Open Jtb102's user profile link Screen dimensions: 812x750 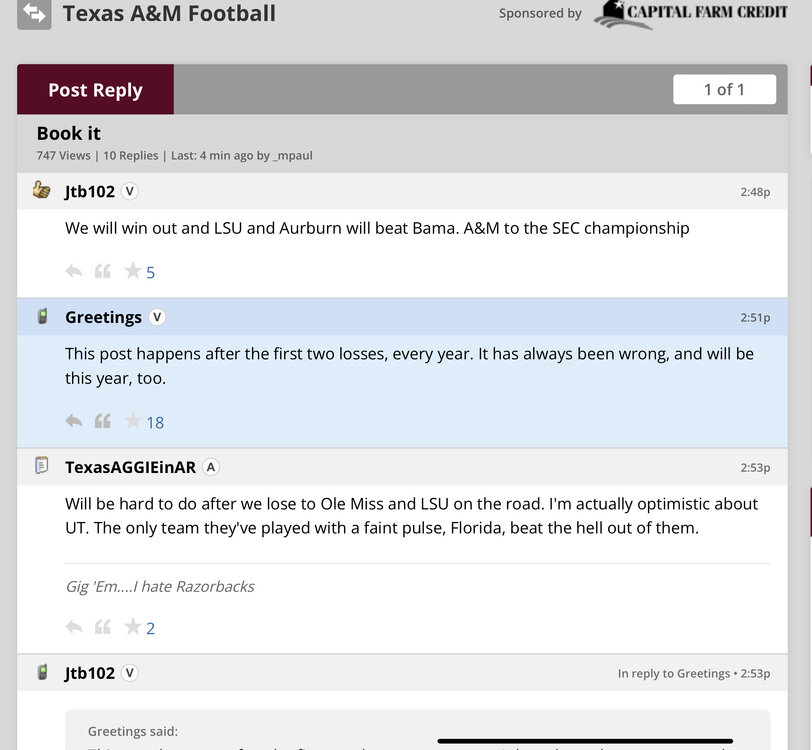point(90,191)
